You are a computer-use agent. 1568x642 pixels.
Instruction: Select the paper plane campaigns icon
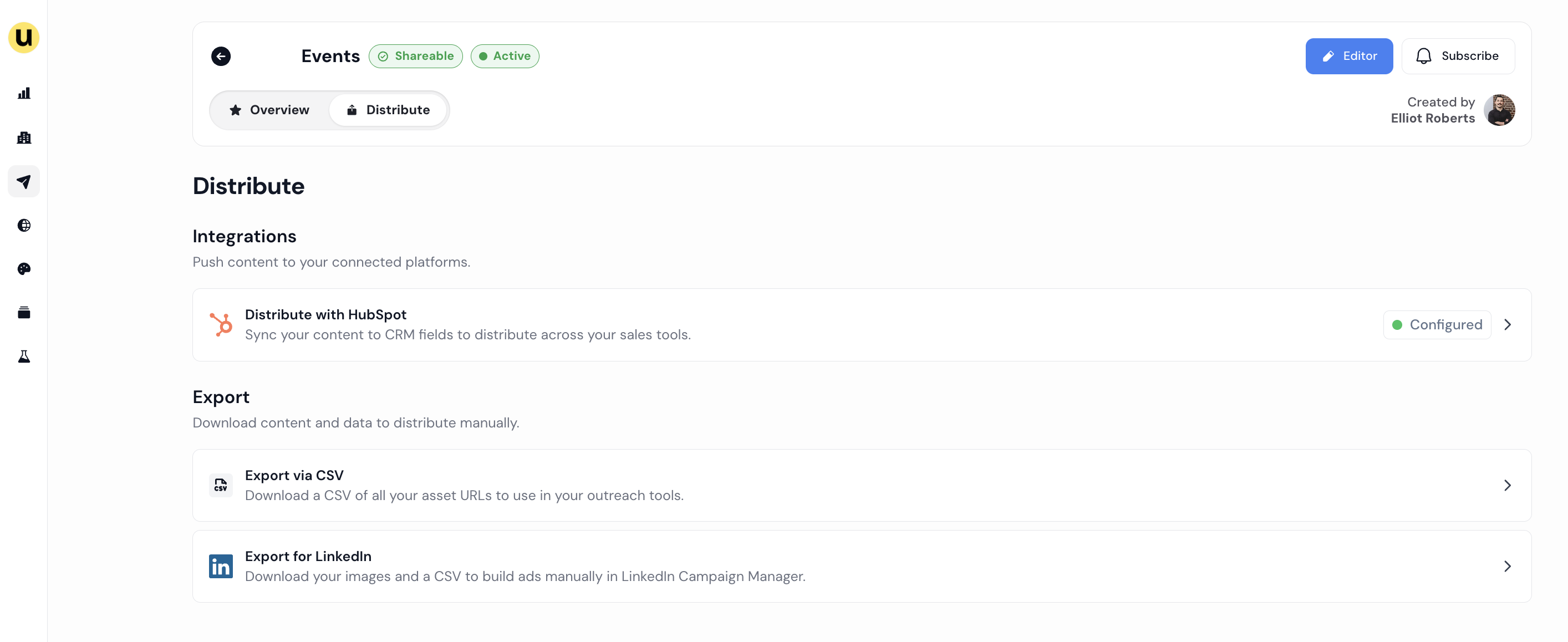[x=24, y=181]
